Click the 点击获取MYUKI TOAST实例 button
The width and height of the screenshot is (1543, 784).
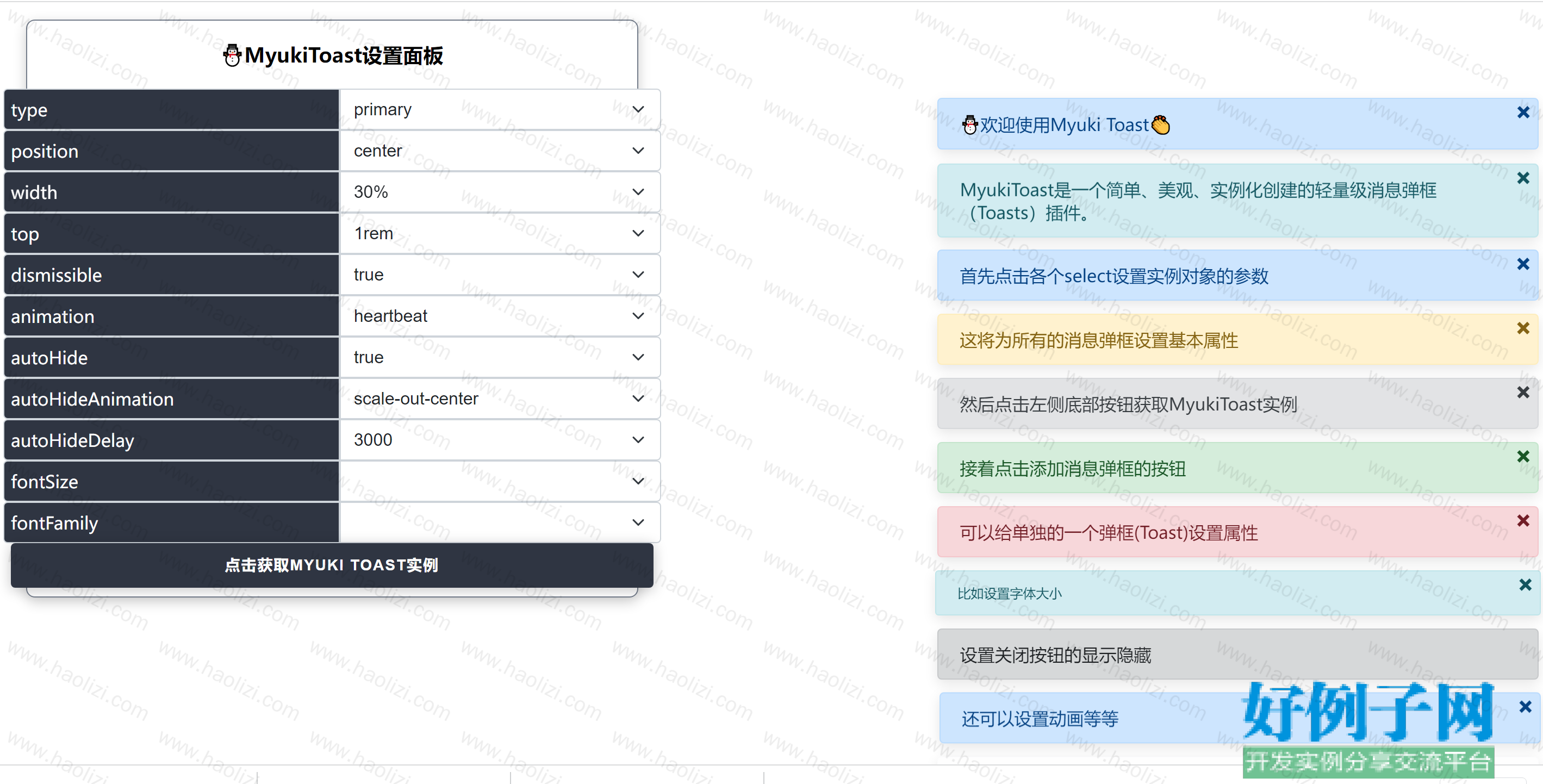pyautogui.click(x=332, y=565)
